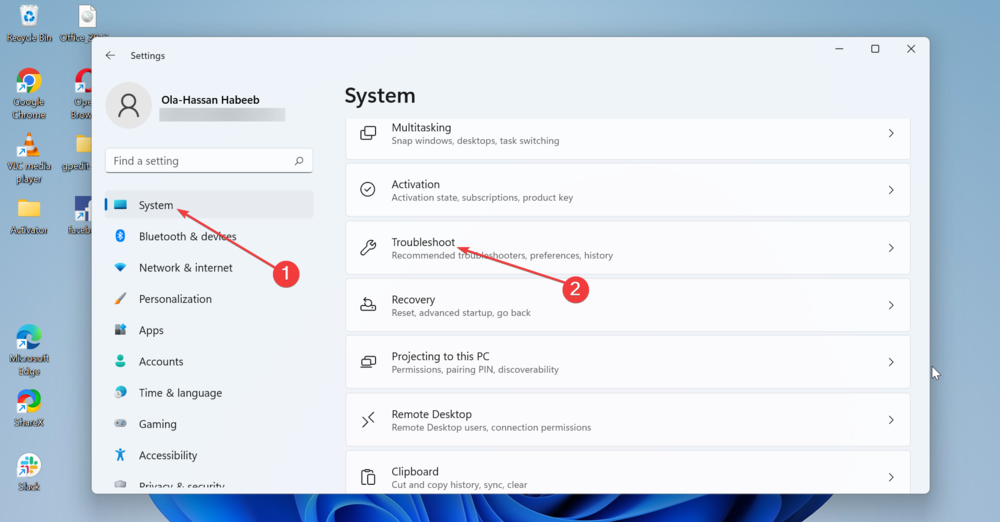Select Bluetooth & devices in sidebar
Image resolution: width=1000 pixels, height=522 pixels.
click(209, 236)
